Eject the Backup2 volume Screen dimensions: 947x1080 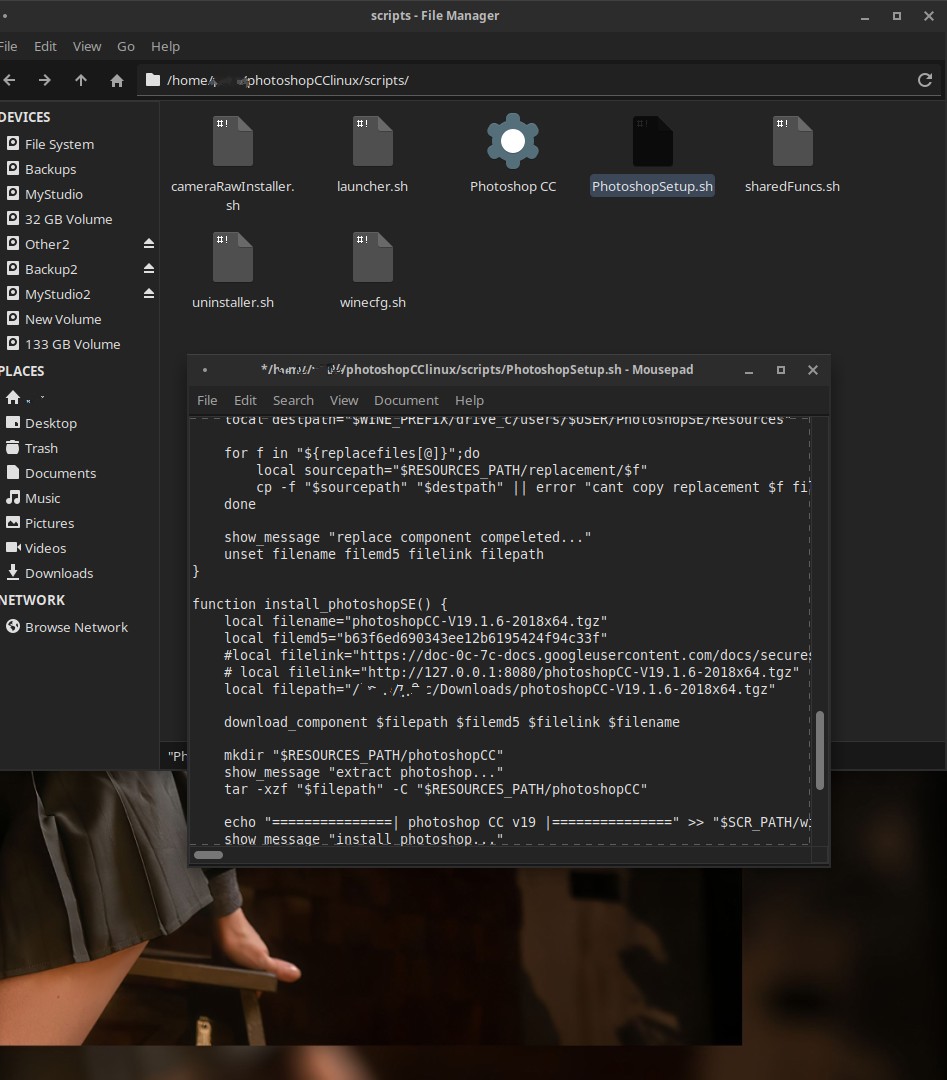click(149, 269)
